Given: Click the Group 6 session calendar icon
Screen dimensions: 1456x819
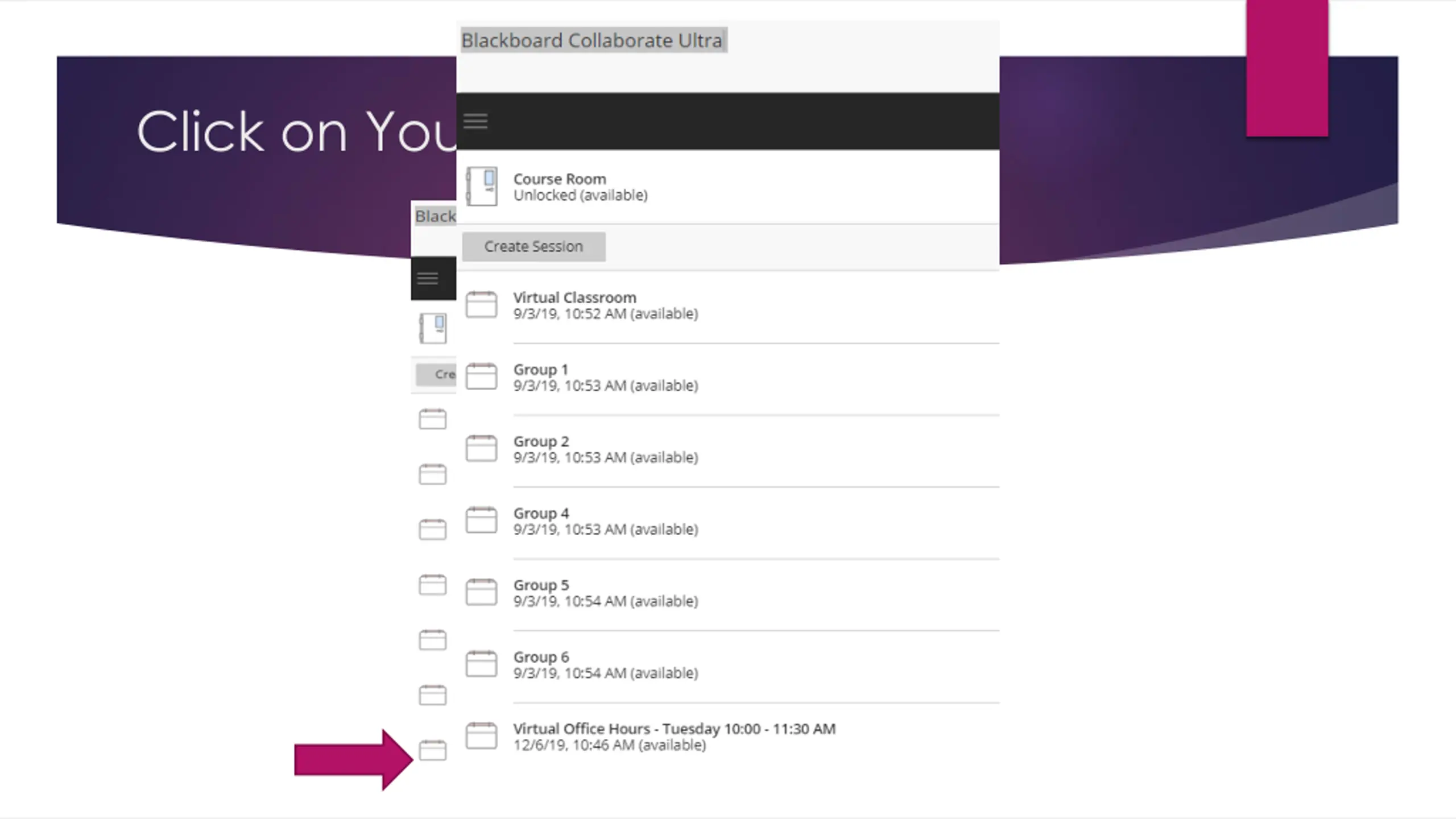Looking at the screenshot, I should [x=481, y=664].
